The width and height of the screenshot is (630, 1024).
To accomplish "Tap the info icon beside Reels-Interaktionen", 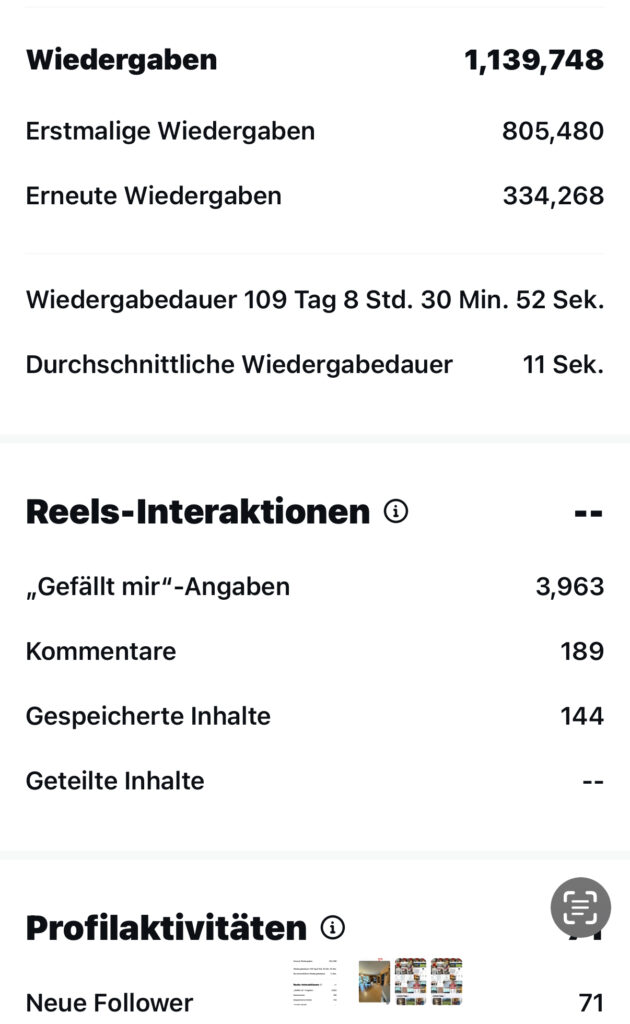I will point(397,512).
